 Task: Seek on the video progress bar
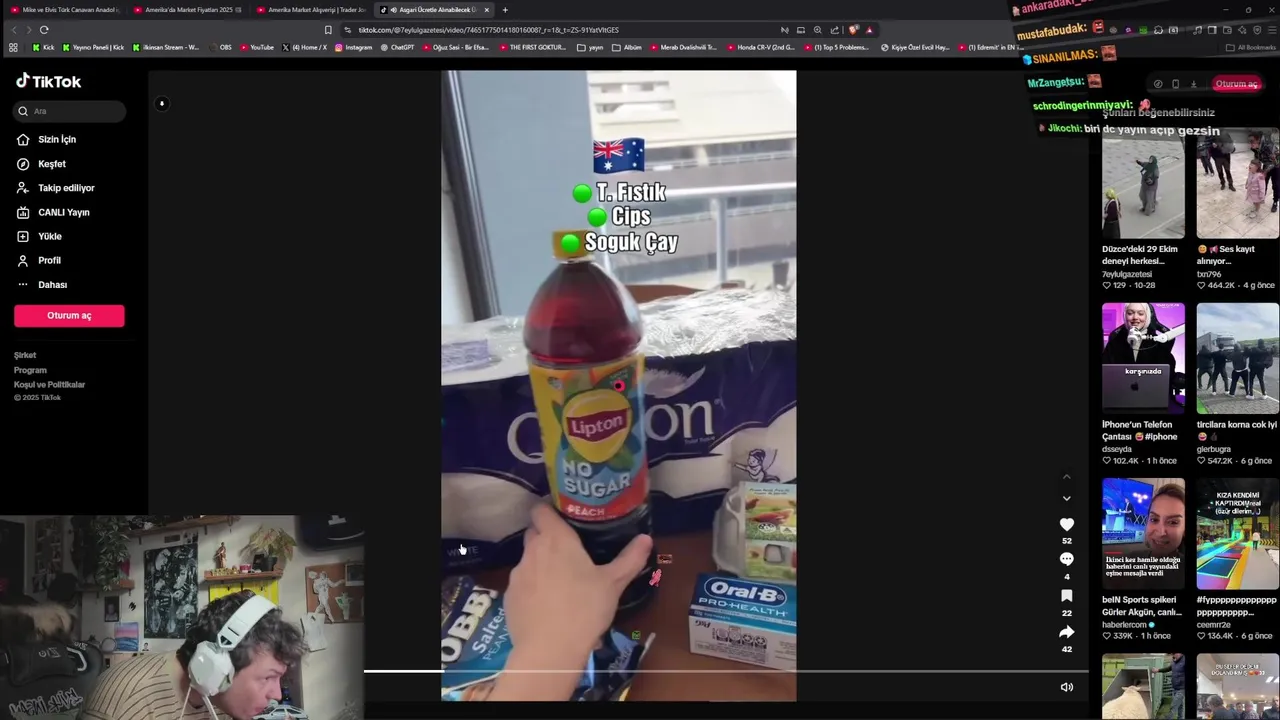click(725, 671)
